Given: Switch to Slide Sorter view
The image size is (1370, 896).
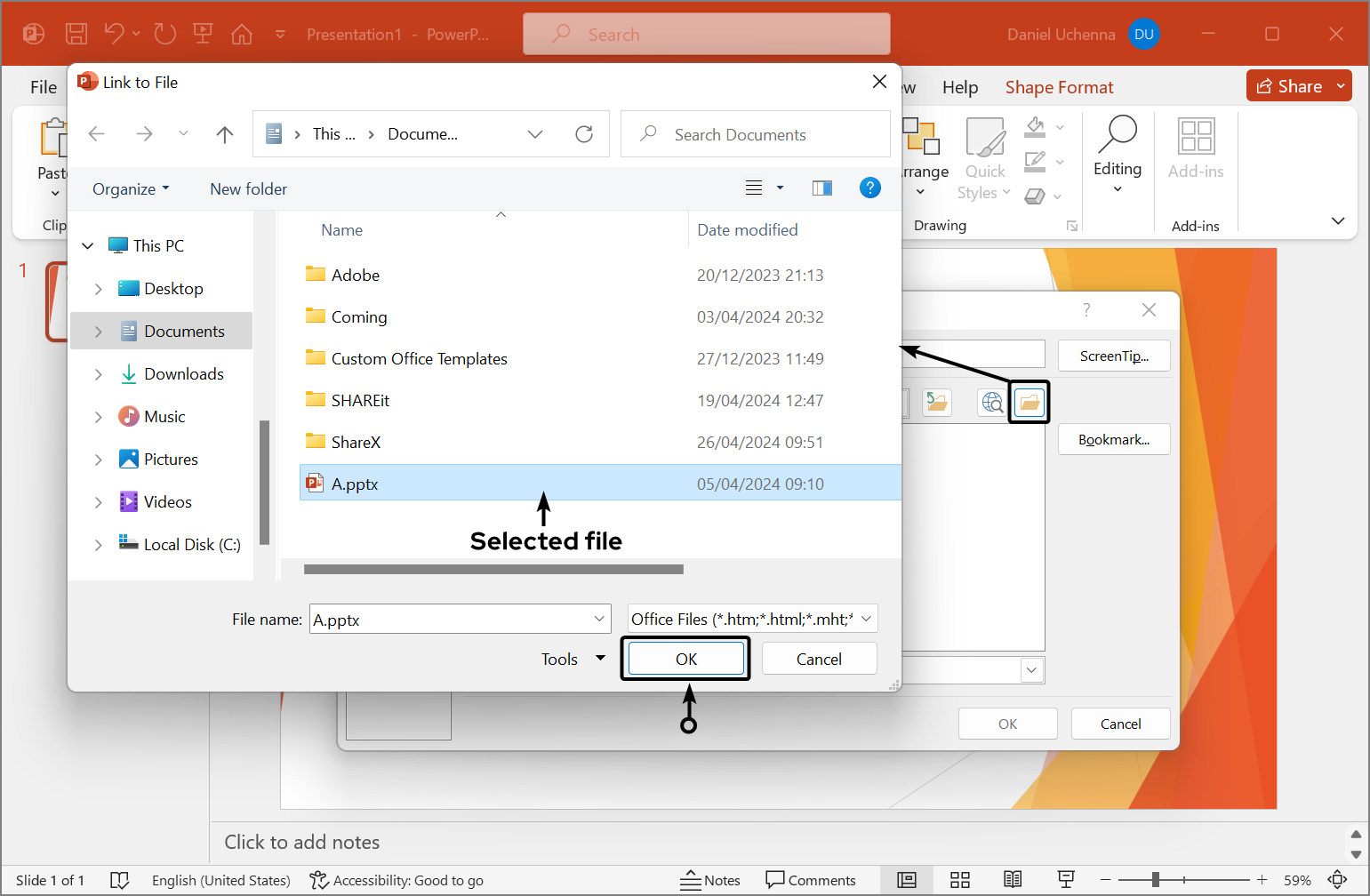Looking at the screenshot, I should [x=959, y=880].
